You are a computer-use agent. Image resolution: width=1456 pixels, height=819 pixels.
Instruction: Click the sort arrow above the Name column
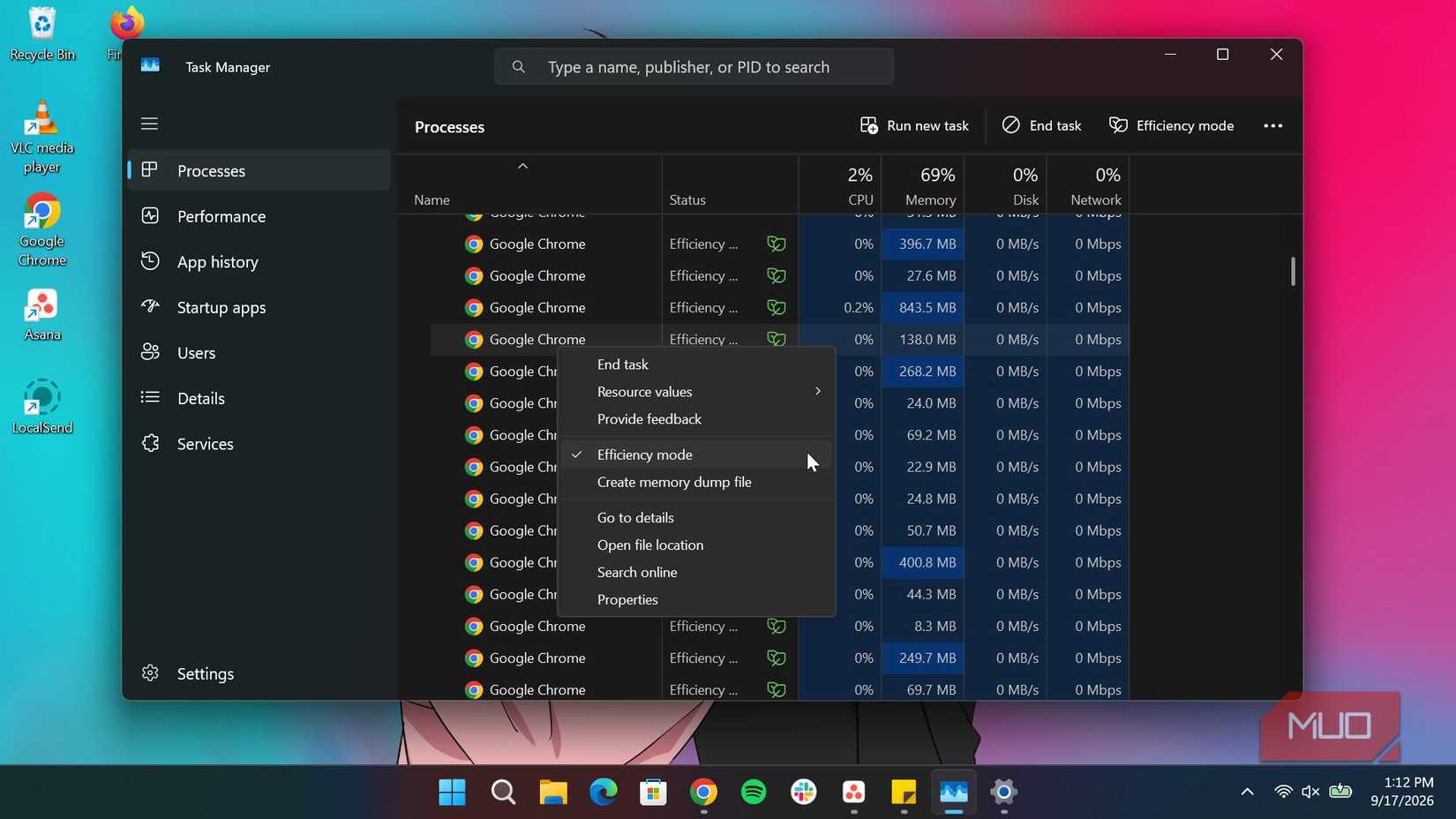522,166
